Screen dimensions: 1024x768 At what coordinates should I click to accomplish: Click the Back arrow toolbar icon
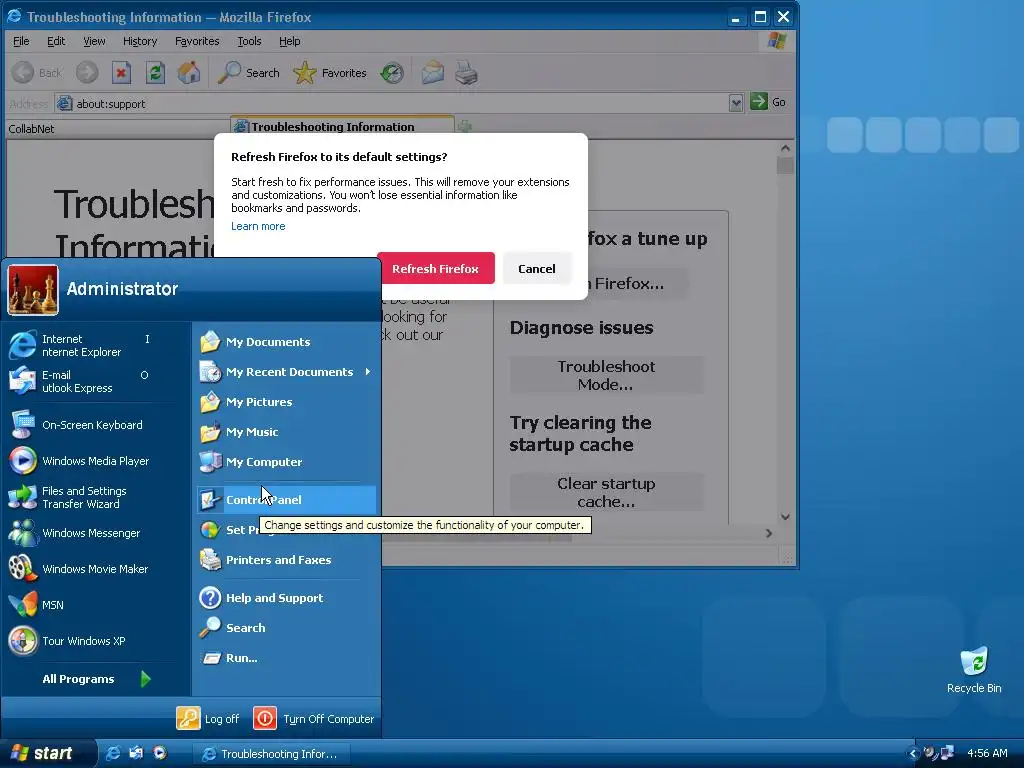coord(23,72)
